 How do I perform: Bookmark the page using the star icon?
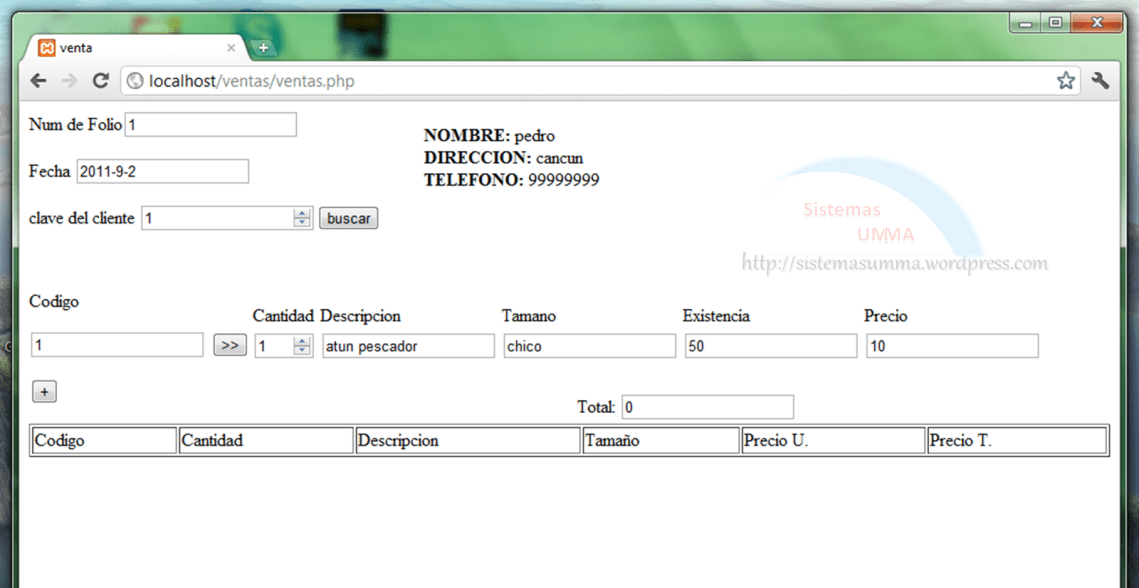[x=1066, y=80]
